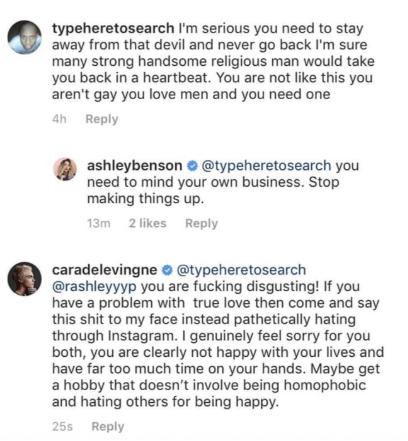Click ashleybenson's blue verified badge

pos(193,166)
